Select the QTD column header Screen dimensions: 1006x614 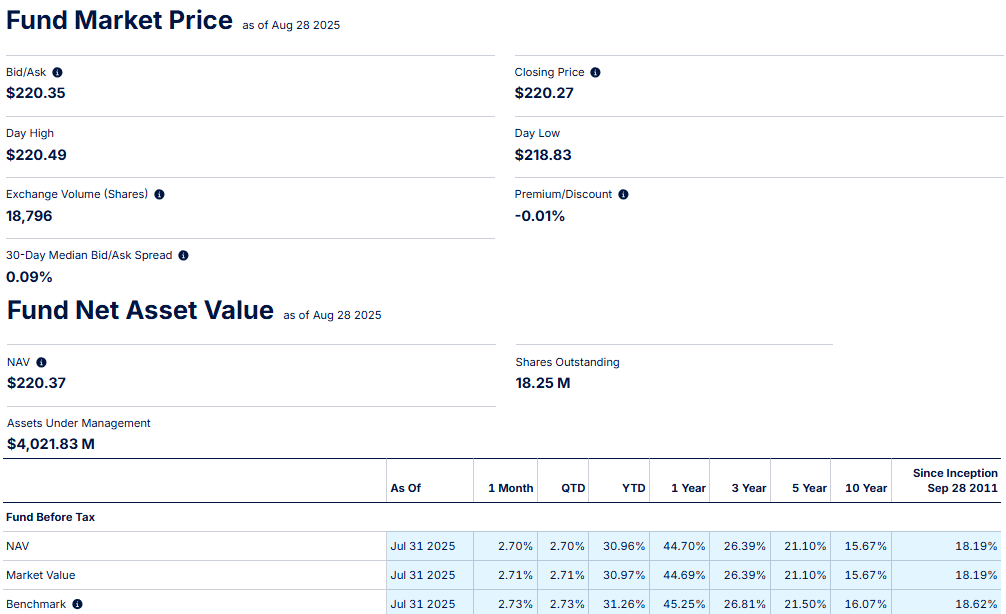coord(573,488)
